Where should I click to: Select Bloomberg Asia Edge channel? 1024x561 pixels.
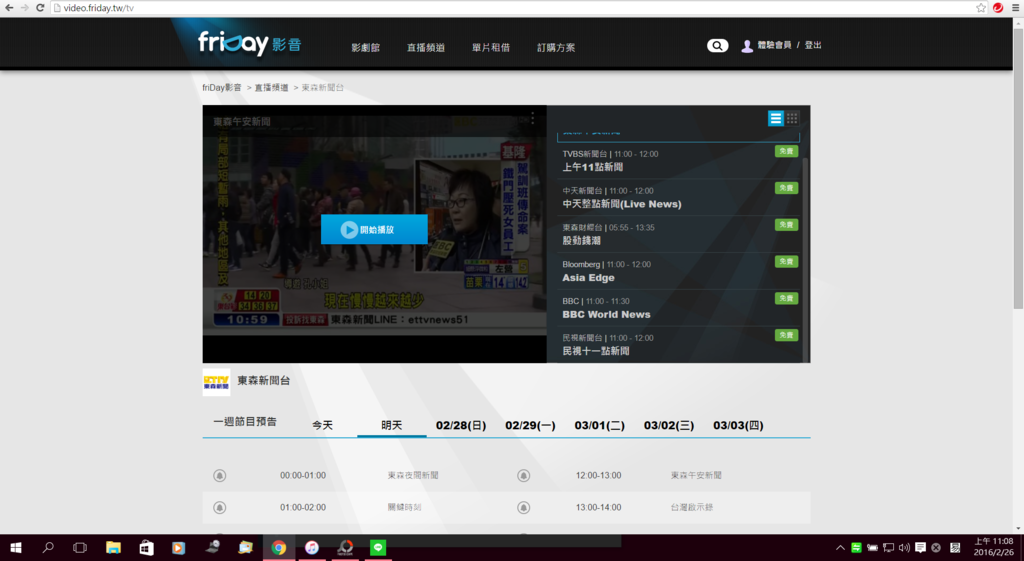click(x=679, y=271)
